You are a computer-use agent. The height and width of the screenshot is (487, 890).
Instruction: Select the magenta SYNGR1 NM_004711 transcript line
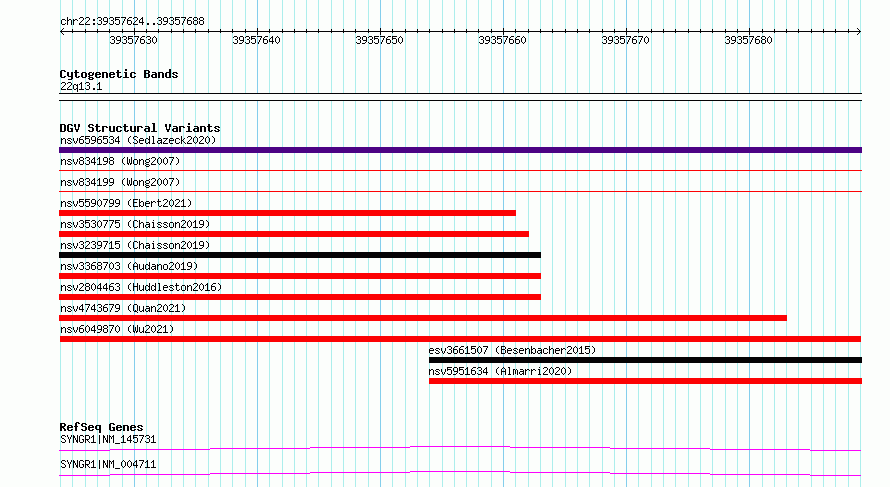(x=460, y=473)
